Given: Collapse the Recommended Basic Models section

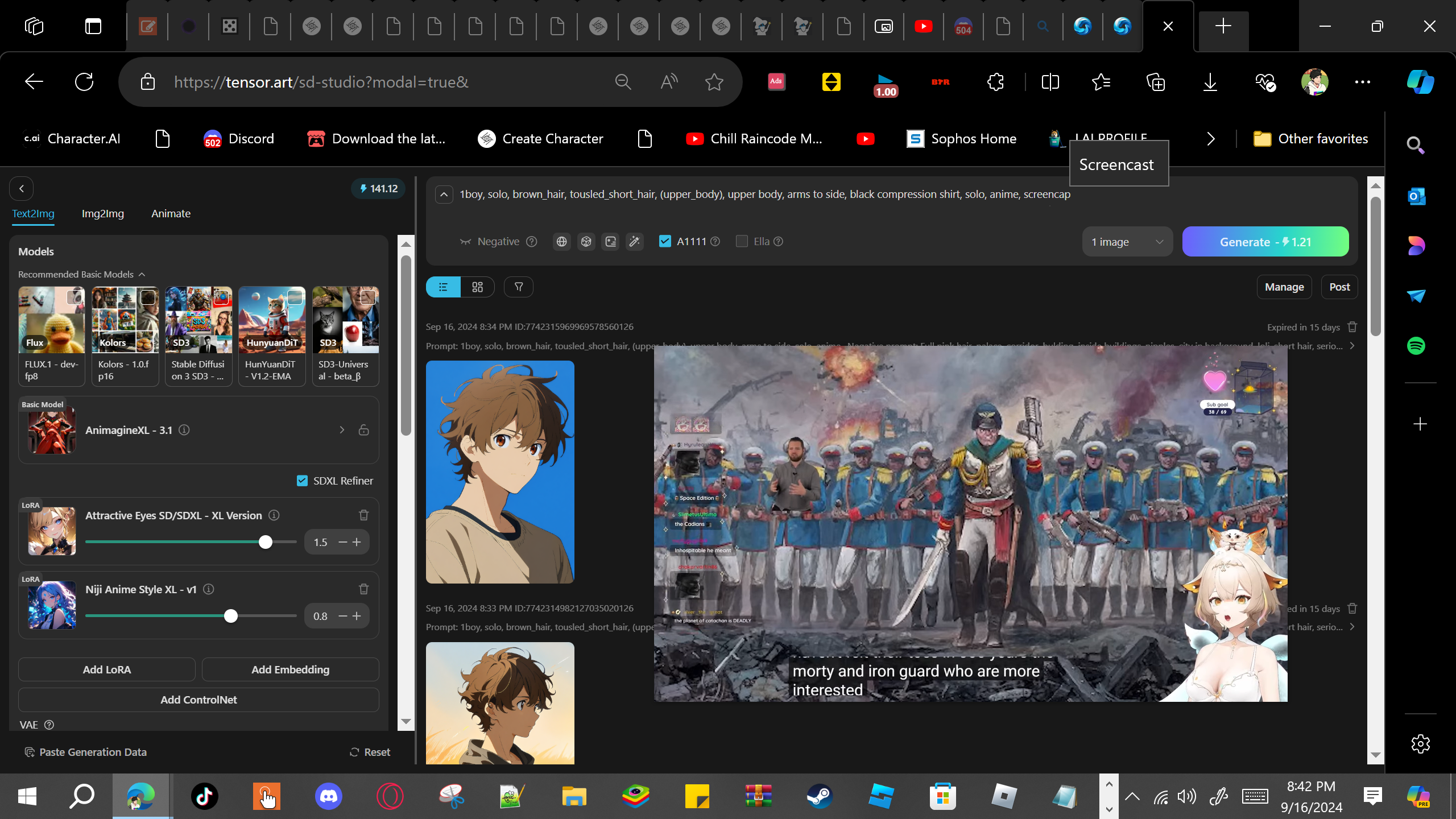Looking at the screenshot, I should click(x=142, y=275).
